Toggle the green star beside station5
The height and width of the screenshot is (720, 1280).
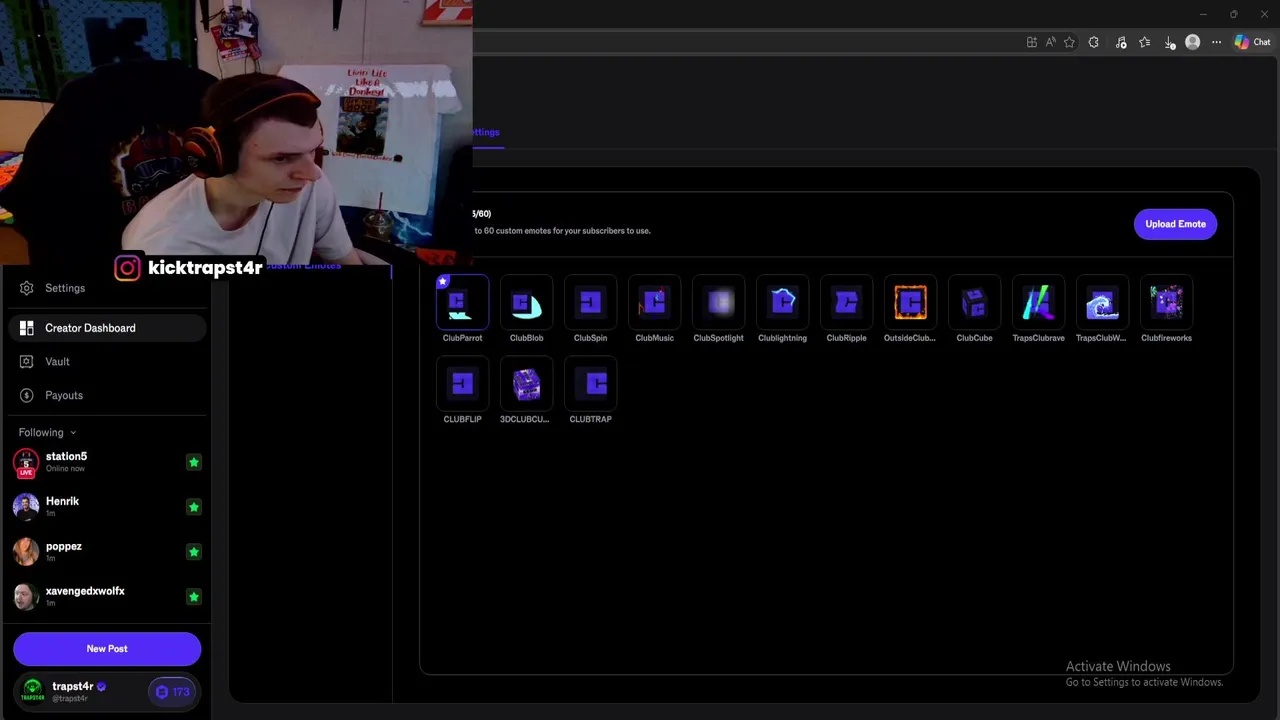tap(193, 462)
